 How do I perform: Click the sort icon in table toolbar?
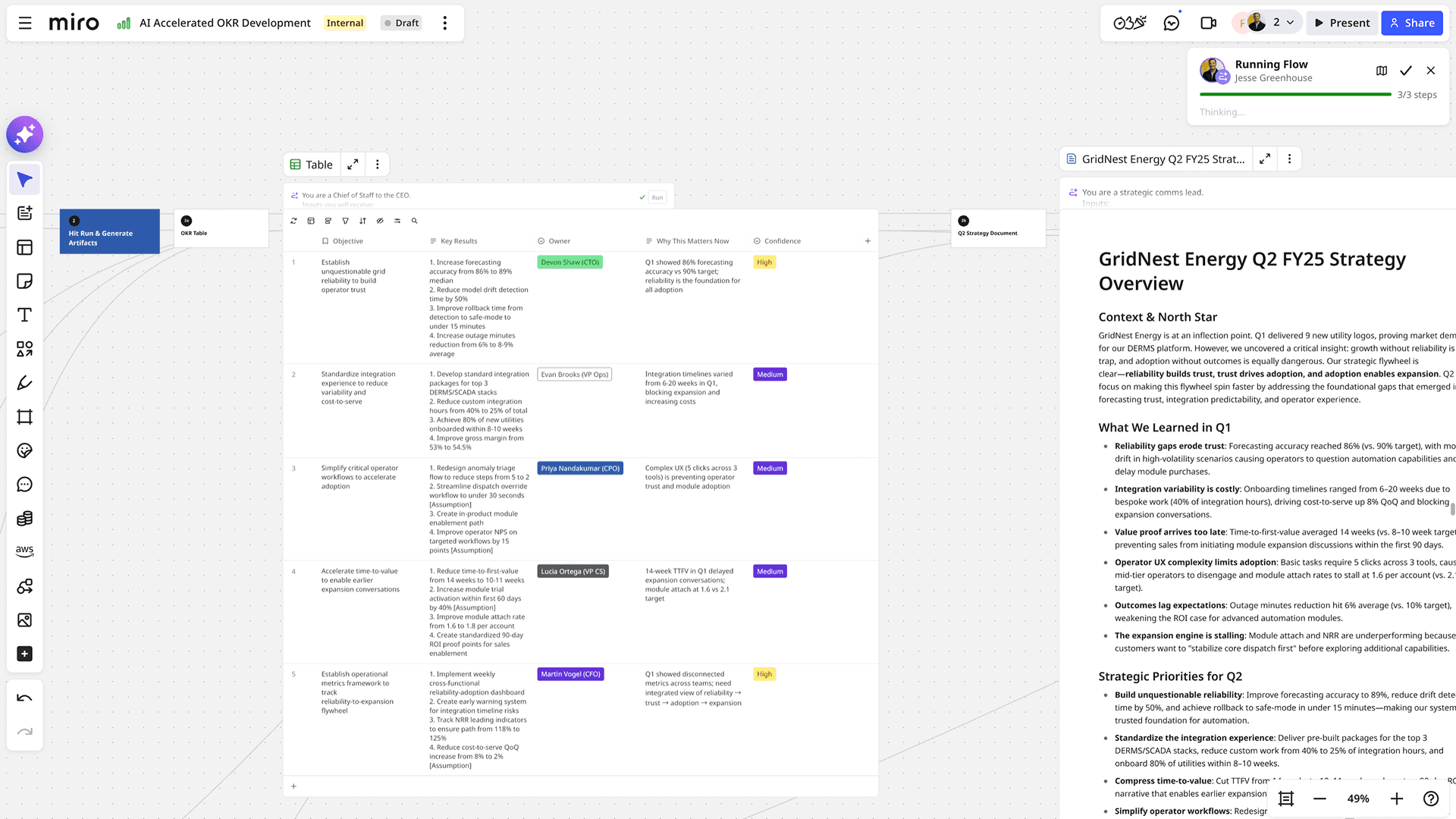coord(362,221)
